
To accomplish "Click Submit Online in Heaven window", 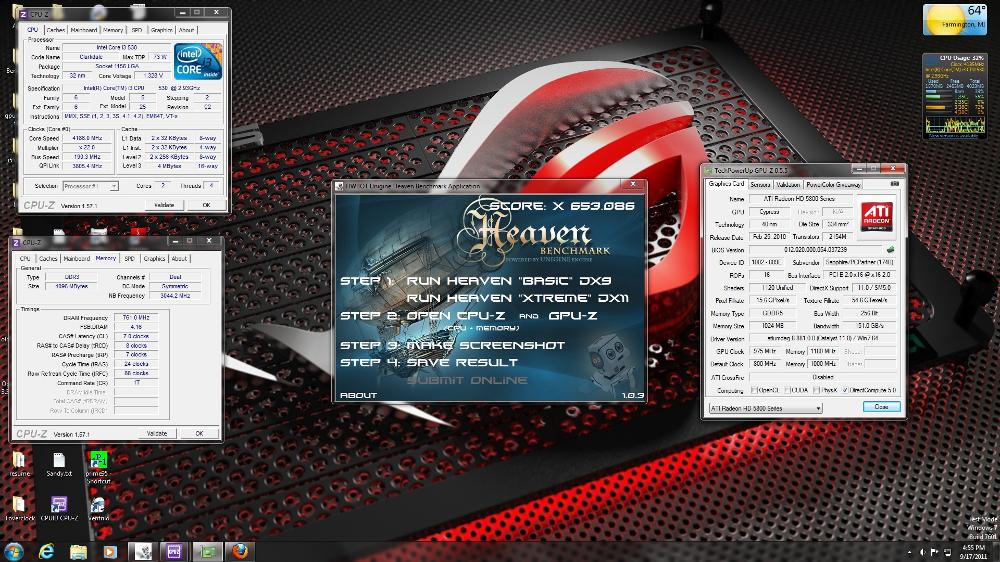I will tap(467, 380).
